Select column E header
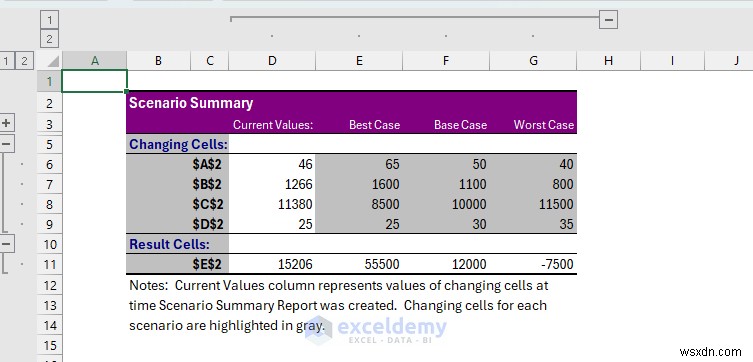 (x=359, y=61)
